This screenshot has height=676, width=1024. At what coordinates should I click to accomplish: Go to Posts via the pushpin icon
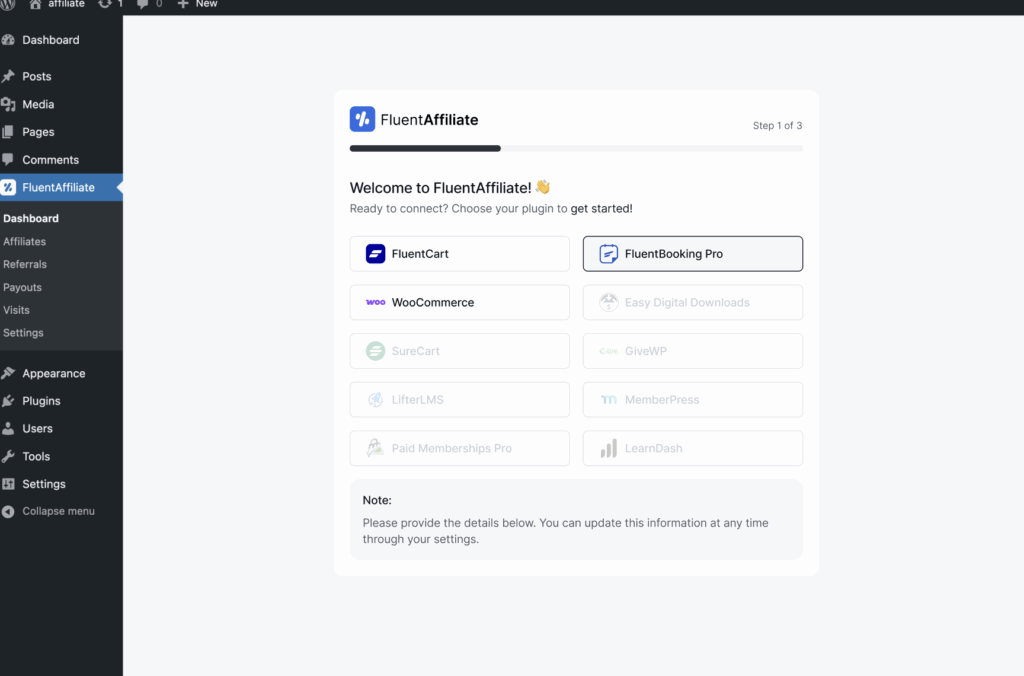point(61,76)
